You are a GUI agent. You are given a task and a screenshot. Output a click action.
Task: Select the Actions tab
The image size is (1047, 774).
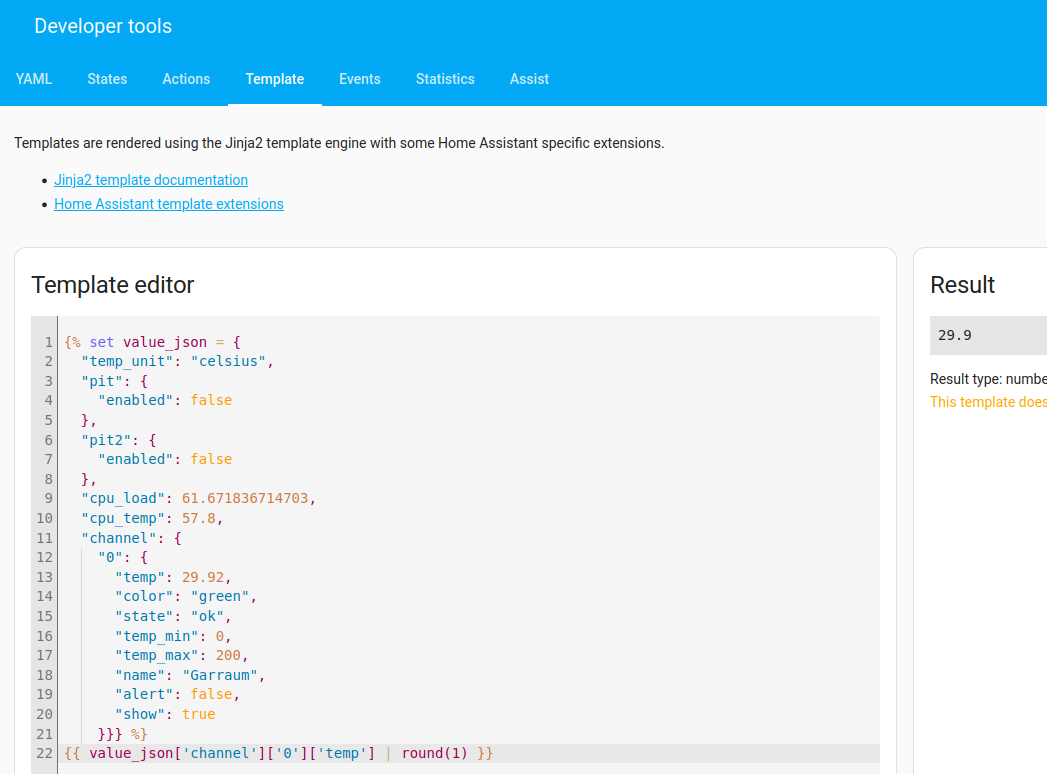pyautogui.click(x=186, y=79)
